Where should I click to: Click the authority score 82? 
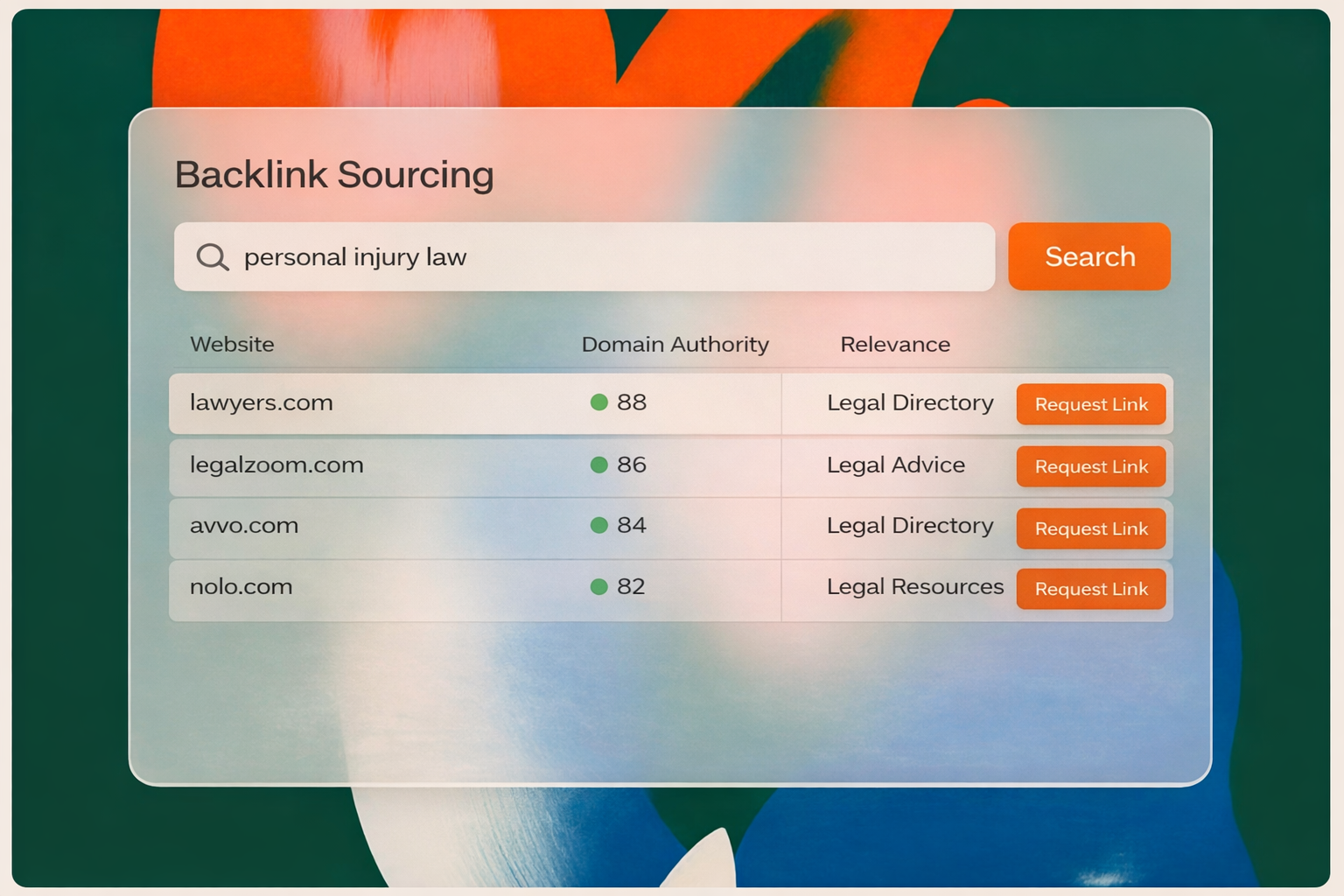(x=631, y=586)
